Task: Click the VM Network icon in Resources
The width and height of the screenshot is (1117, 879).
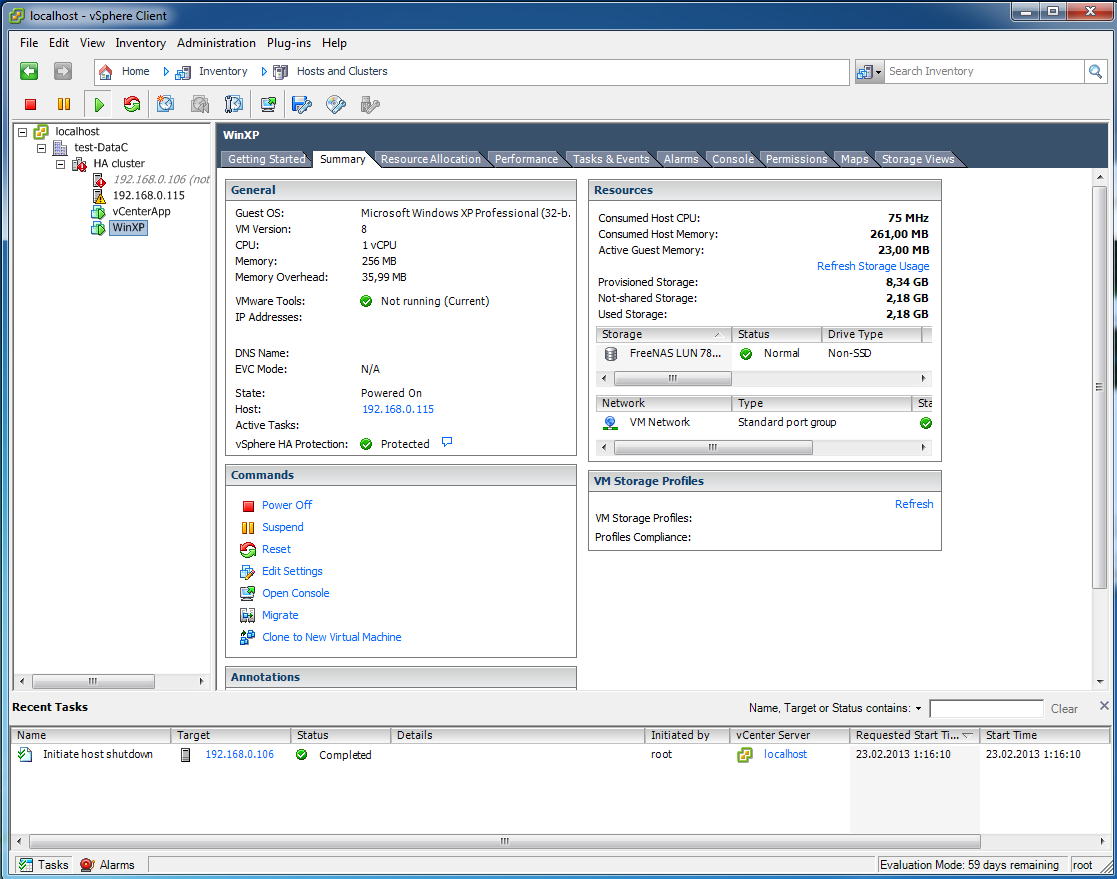Action: click(611, 422)
